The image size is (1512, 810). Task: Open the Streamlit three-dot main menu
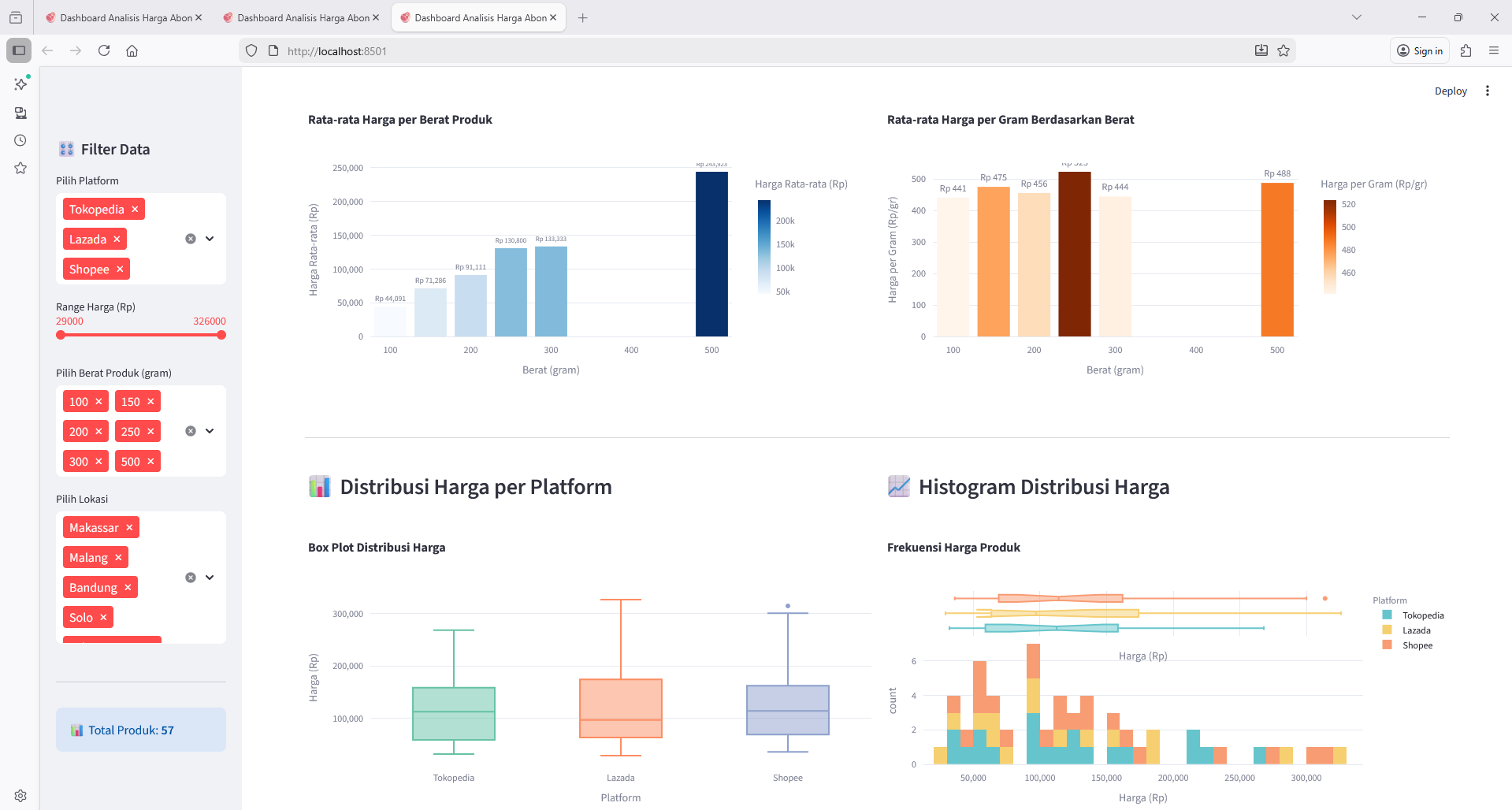point(1488,91)
